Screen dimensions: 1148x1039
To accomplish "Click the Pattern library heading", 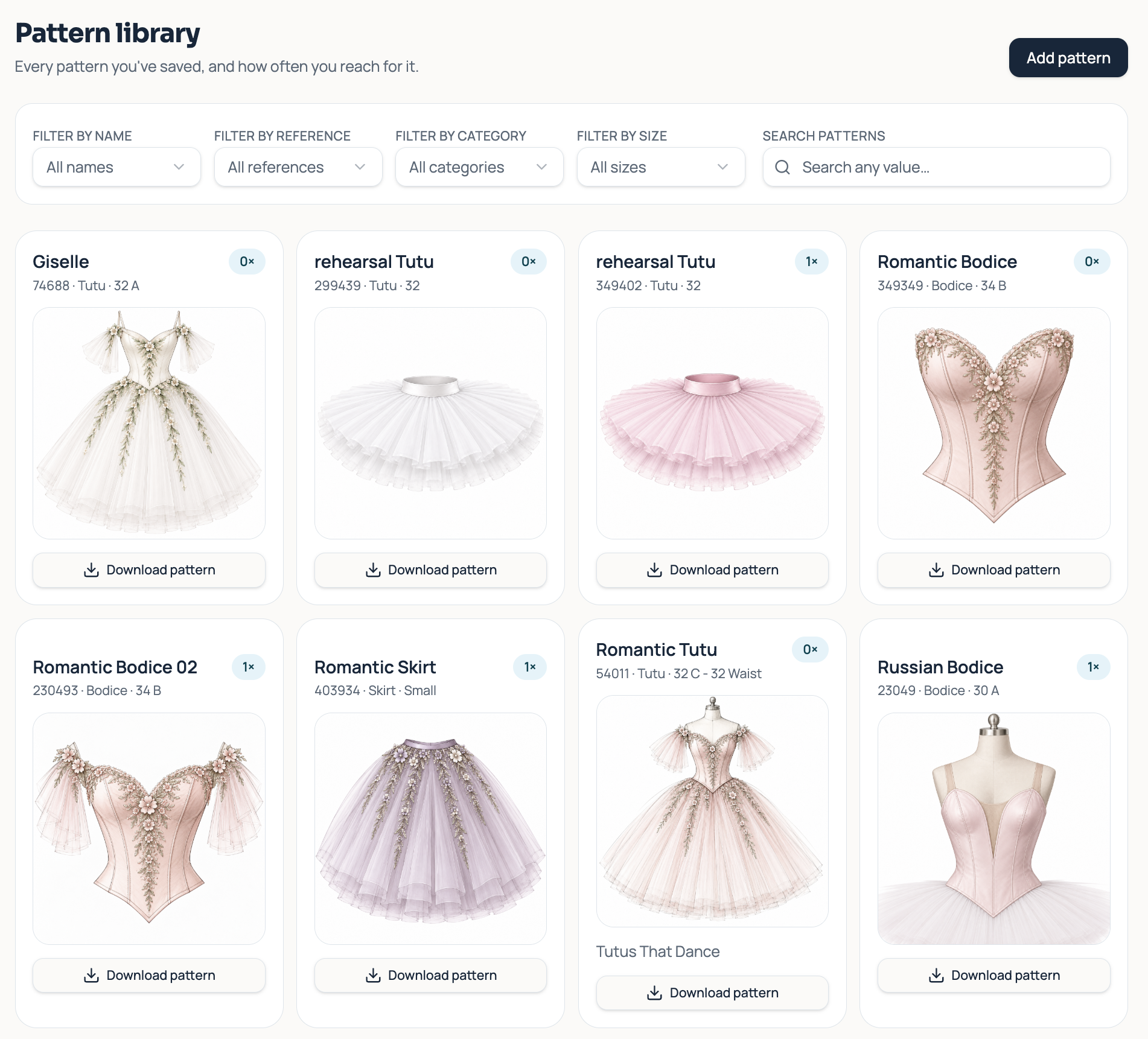I will (x=107, y=33).
